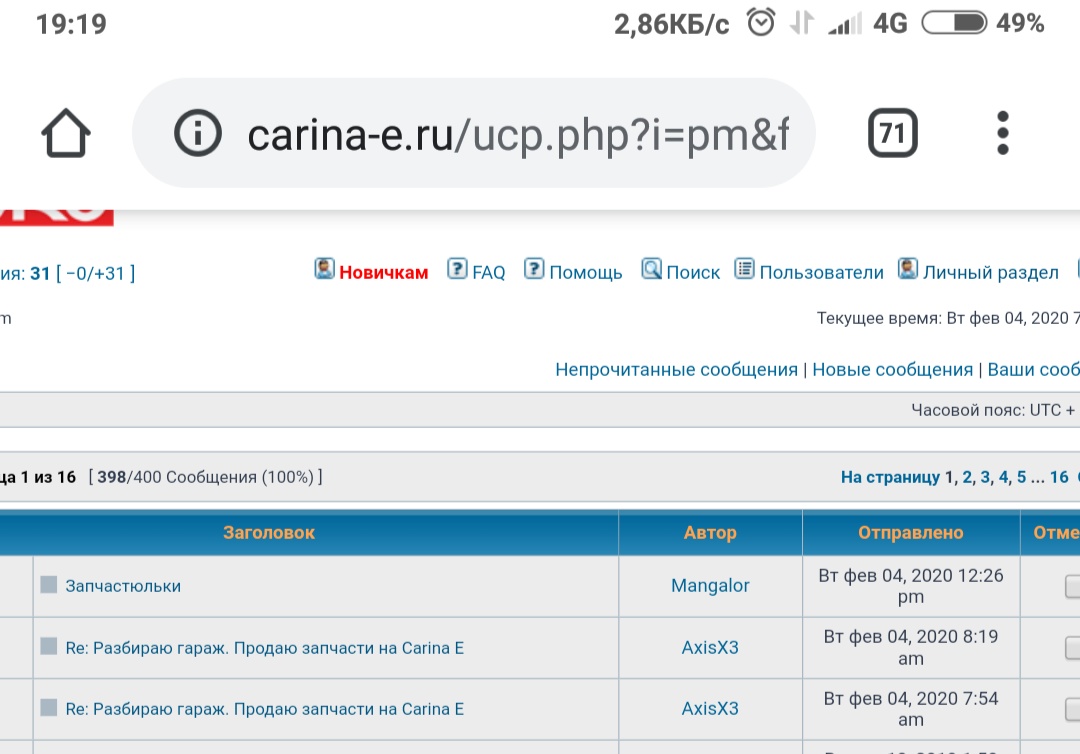Go to page 2 of messages
This screenshot has width=1080, height=754.
click(967, 478)
